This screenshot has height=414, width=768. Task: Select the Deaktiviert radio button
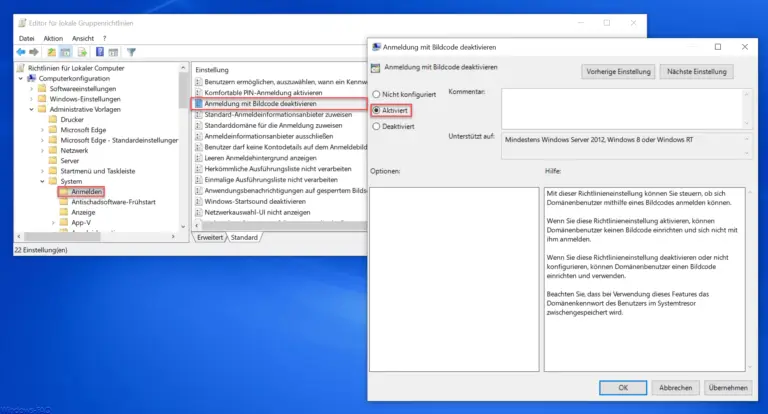click(376, 126)
